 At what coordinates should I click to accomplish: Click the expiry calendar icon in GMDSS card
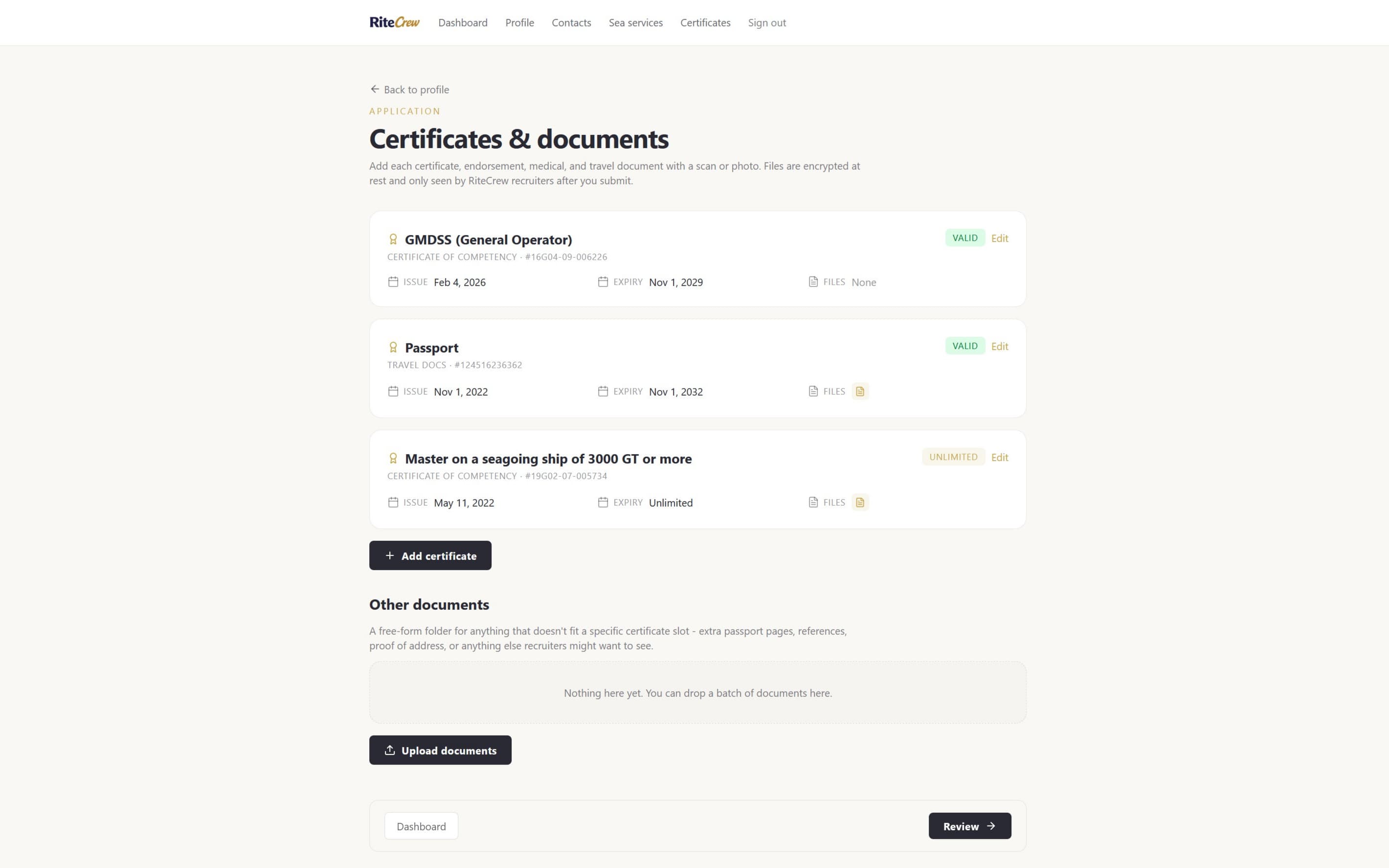[603, 282]
